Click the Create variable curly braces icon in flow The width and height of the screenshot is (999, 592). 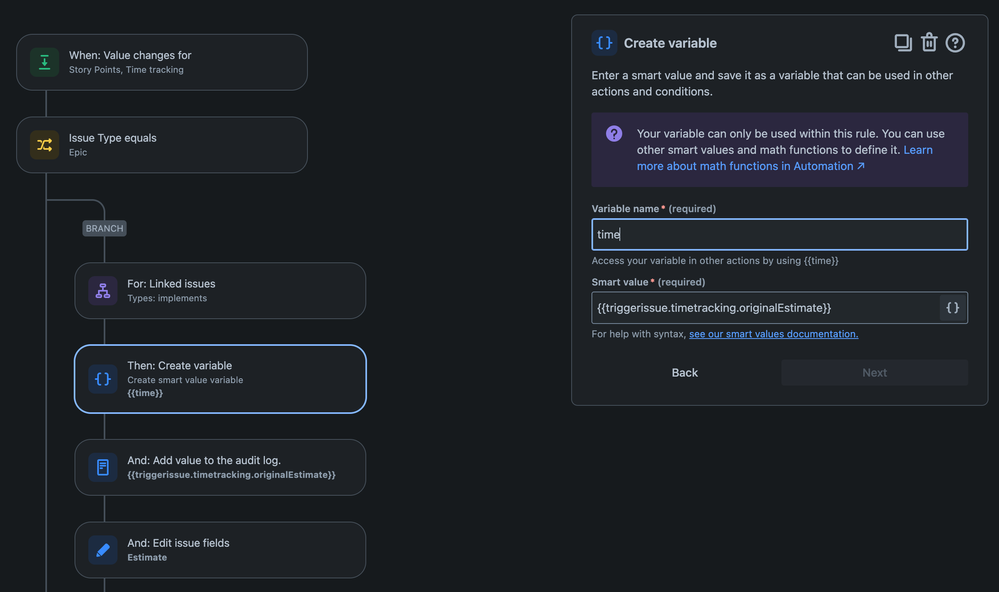pos(103,379)
